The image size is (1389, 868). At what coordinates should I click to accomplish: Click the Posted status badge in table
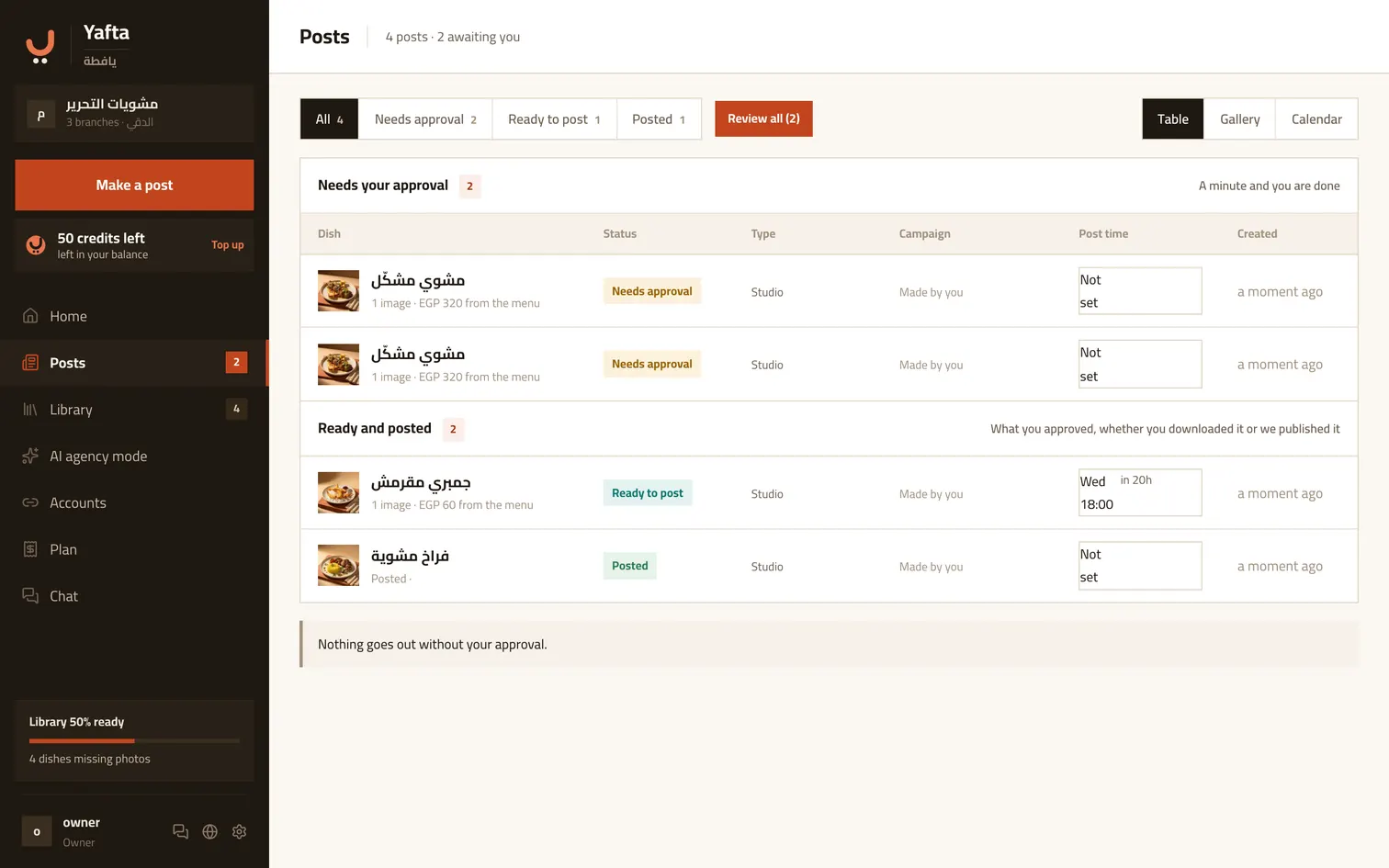pyautogui.click(x=630, y=566)
